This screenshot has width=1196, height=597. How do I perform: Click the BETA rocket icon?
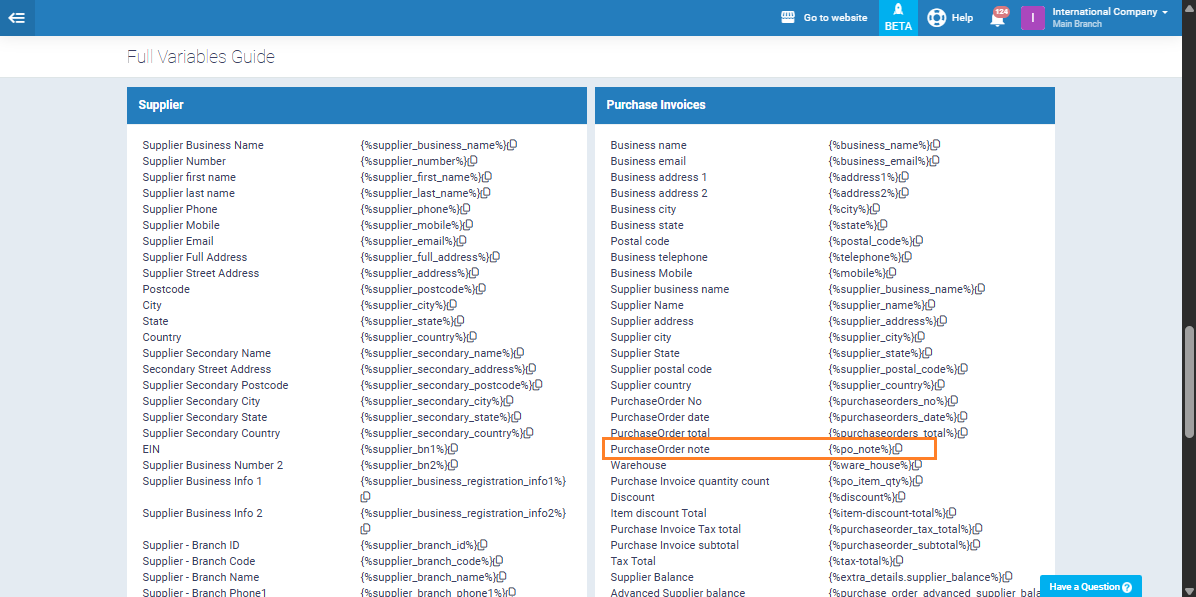(898, 18)
